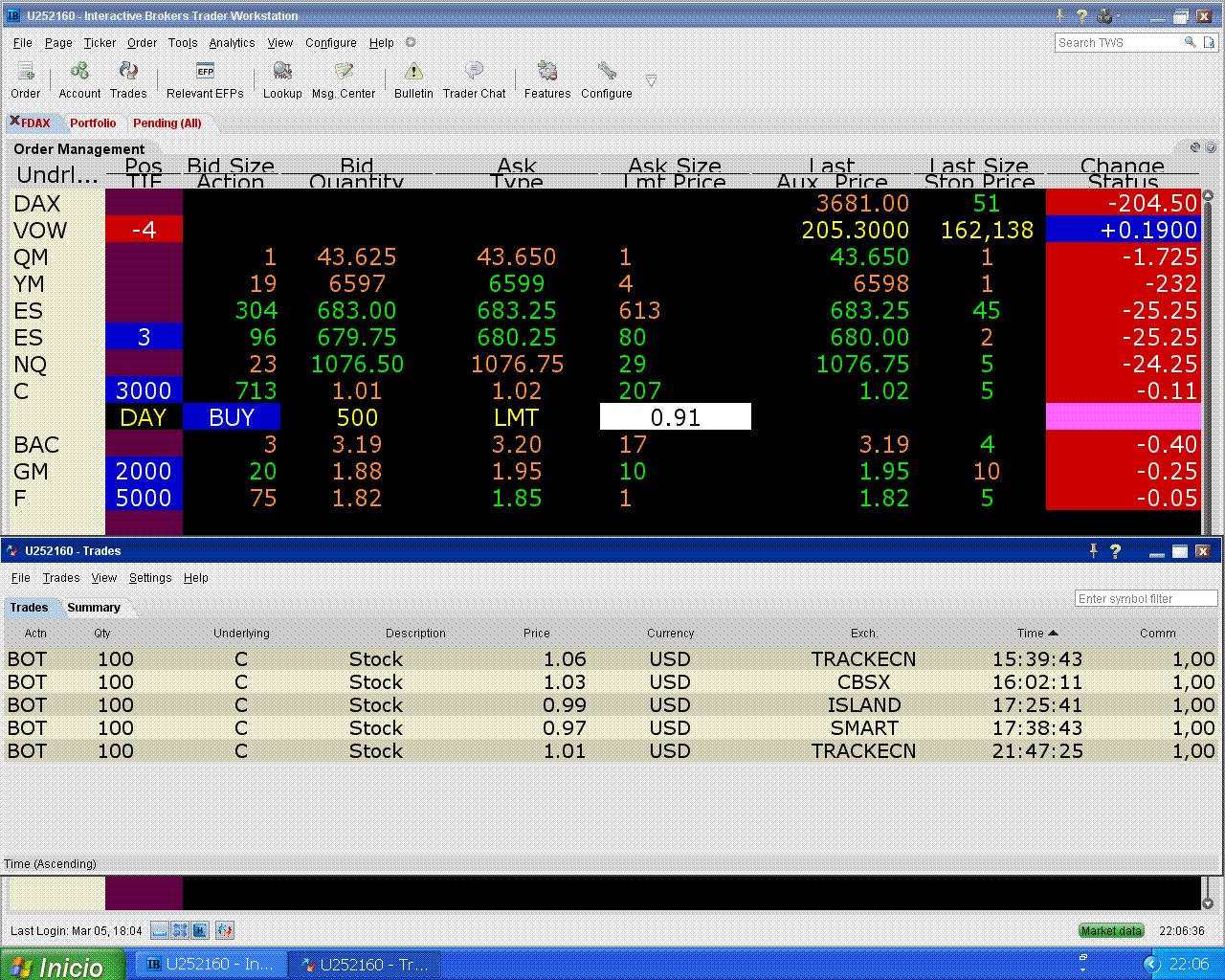The image size is (1225, 980).
Task: Switch to the Pending (All) tab
Action: 167,122
